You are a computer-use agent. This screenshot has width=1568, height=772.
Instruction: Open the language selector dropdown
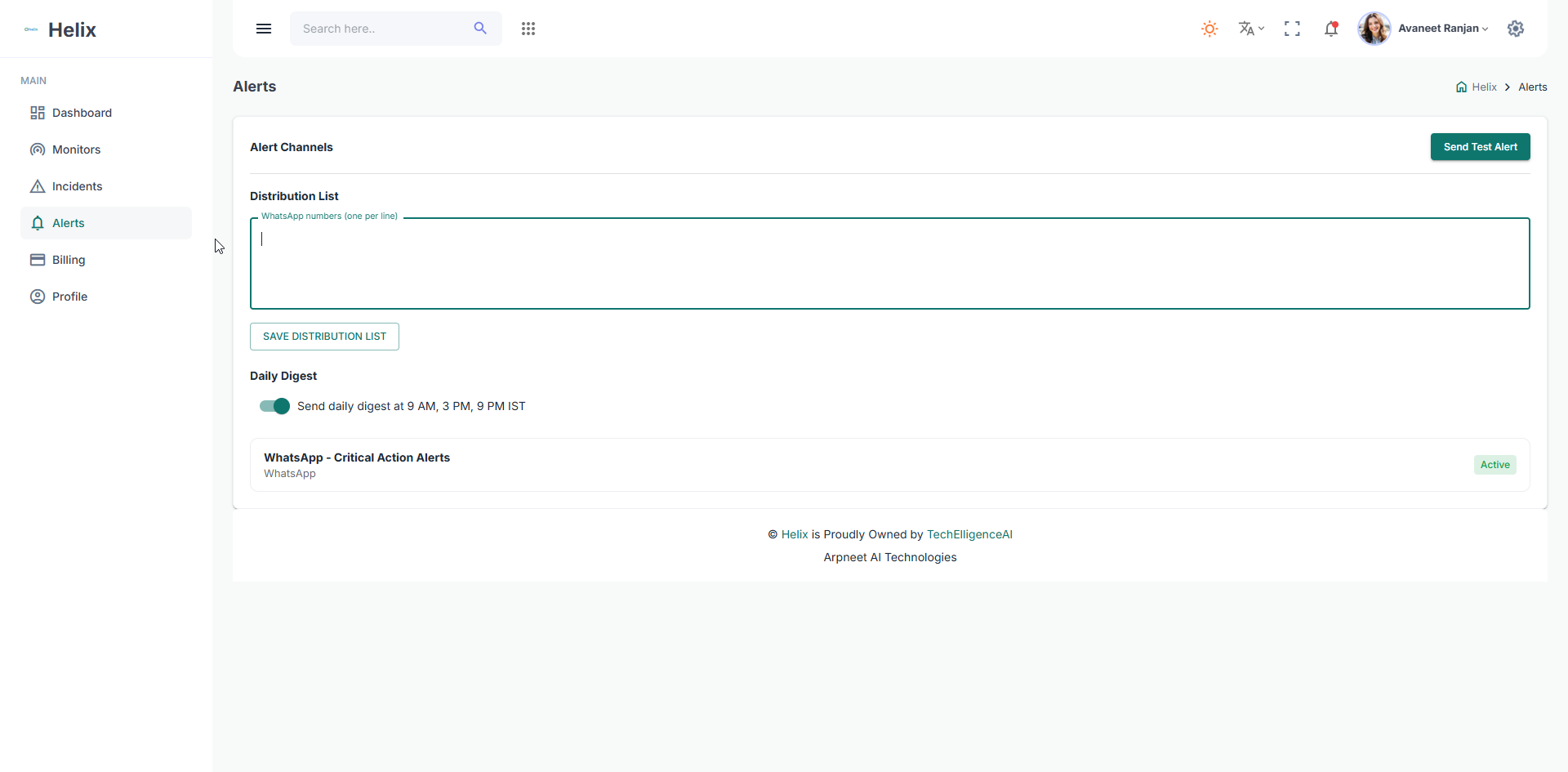coord(1250,28)
